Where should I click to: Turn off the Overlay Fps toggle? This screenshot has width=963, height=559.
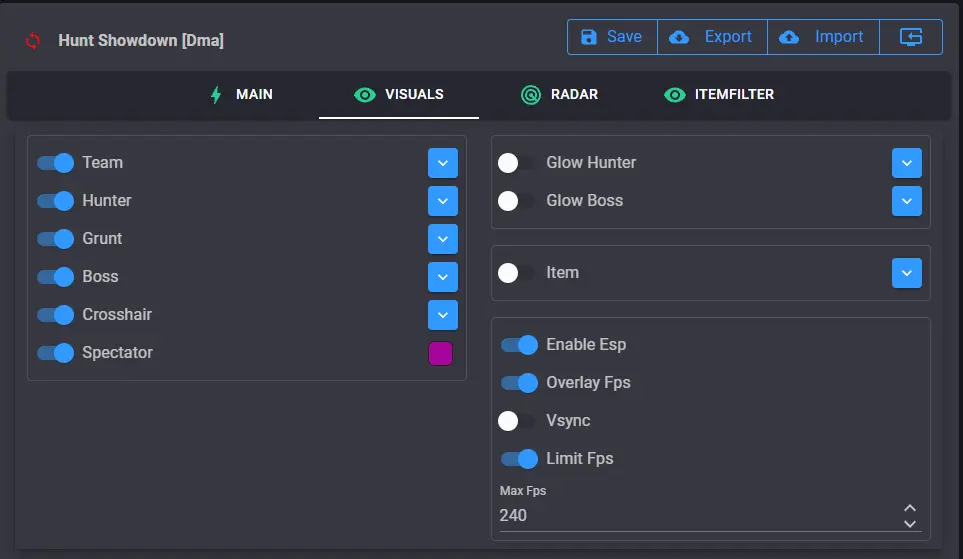pos(520,383)
